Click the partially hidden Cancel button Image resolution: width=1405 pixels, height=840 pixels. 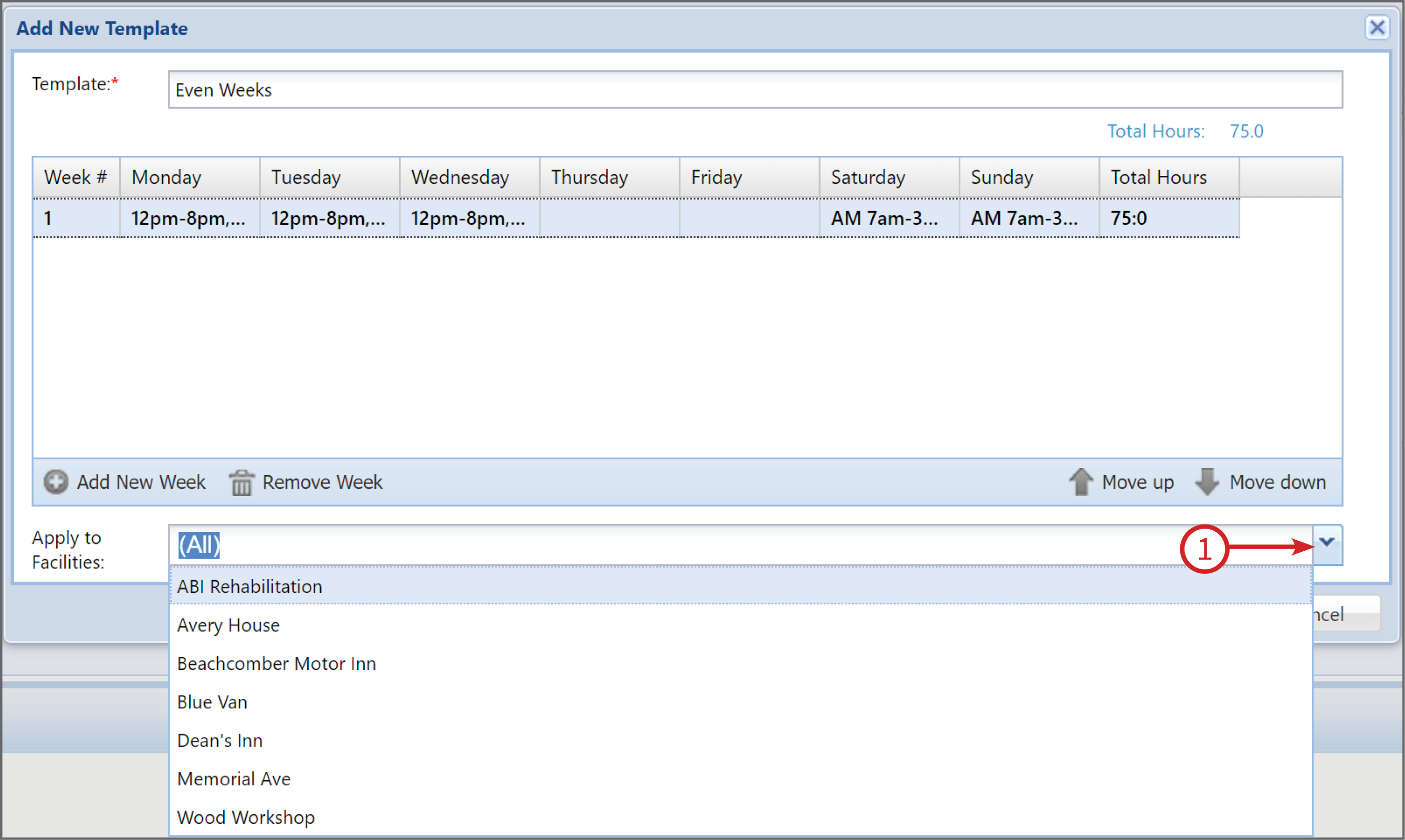click(x=1346, y=614)
